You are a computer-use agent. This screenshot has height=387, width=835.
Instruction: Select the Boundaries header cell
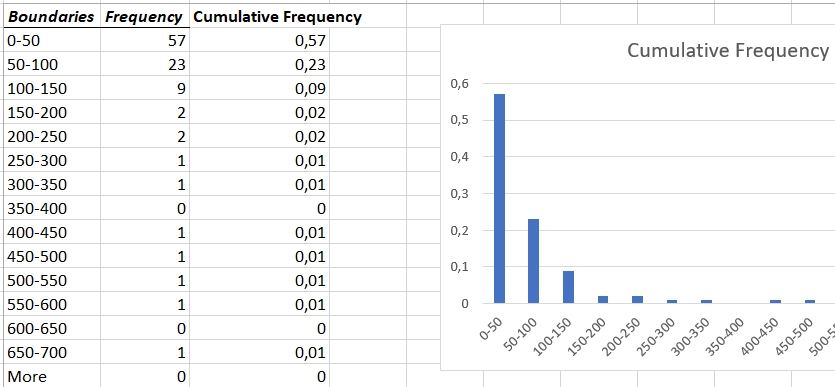tap(52, 17)
